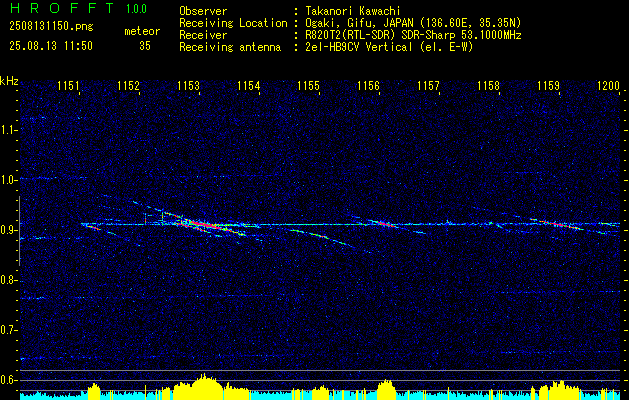Click the yellow signal peak below 1159
This screenshot has height=400, width=629.
[558, 389]
